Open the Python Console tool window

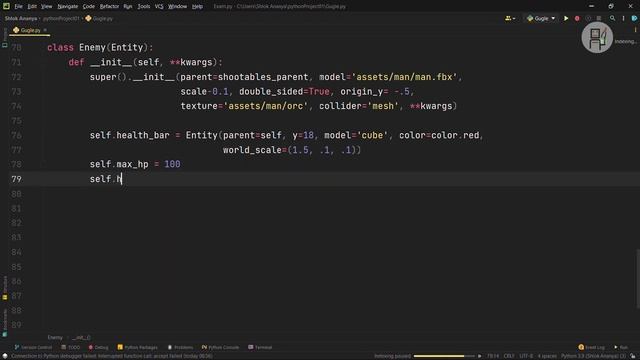(x=220, y=347)
